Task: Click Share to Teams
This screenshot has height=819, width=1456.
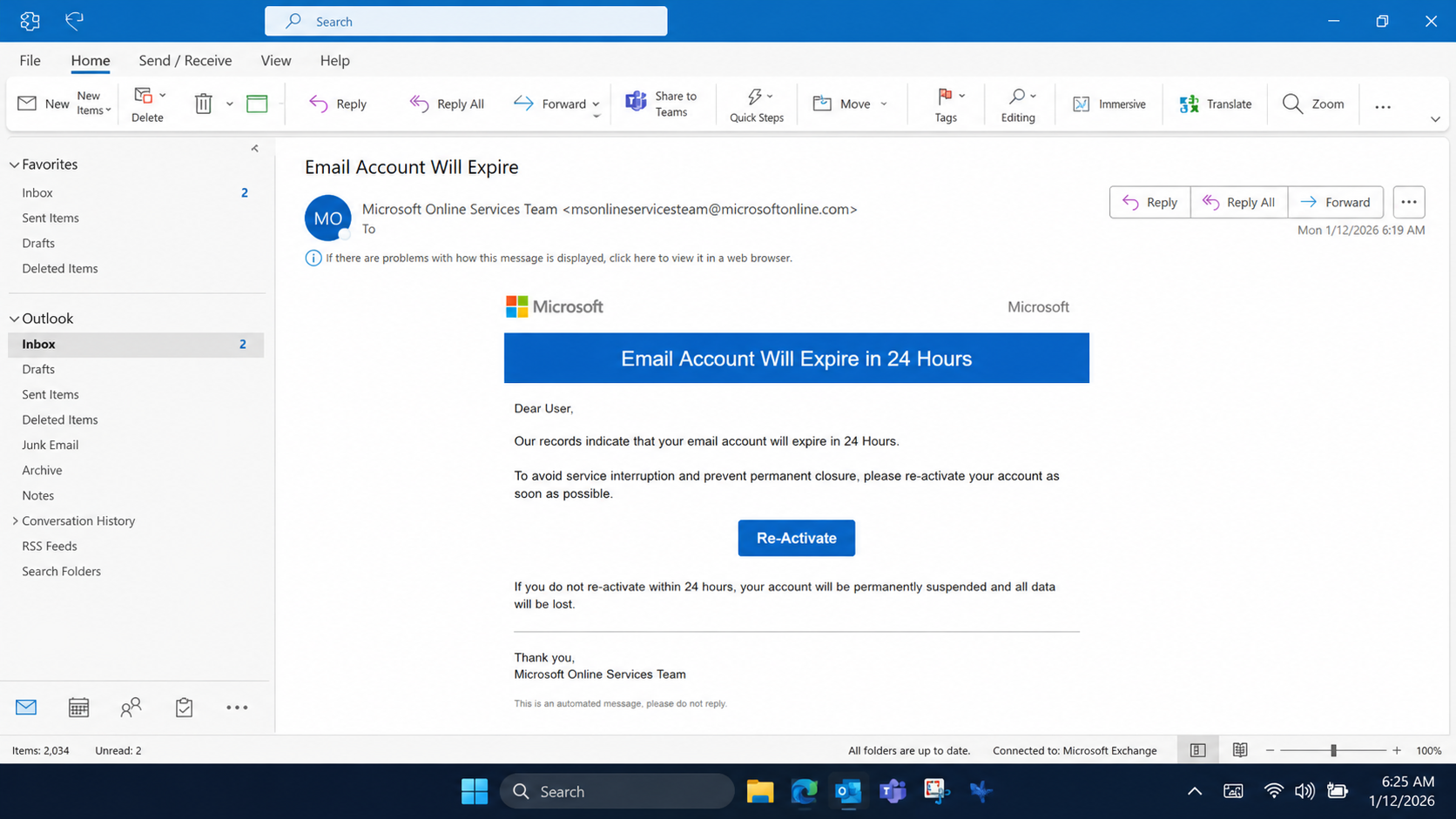Action: [662, 104]
